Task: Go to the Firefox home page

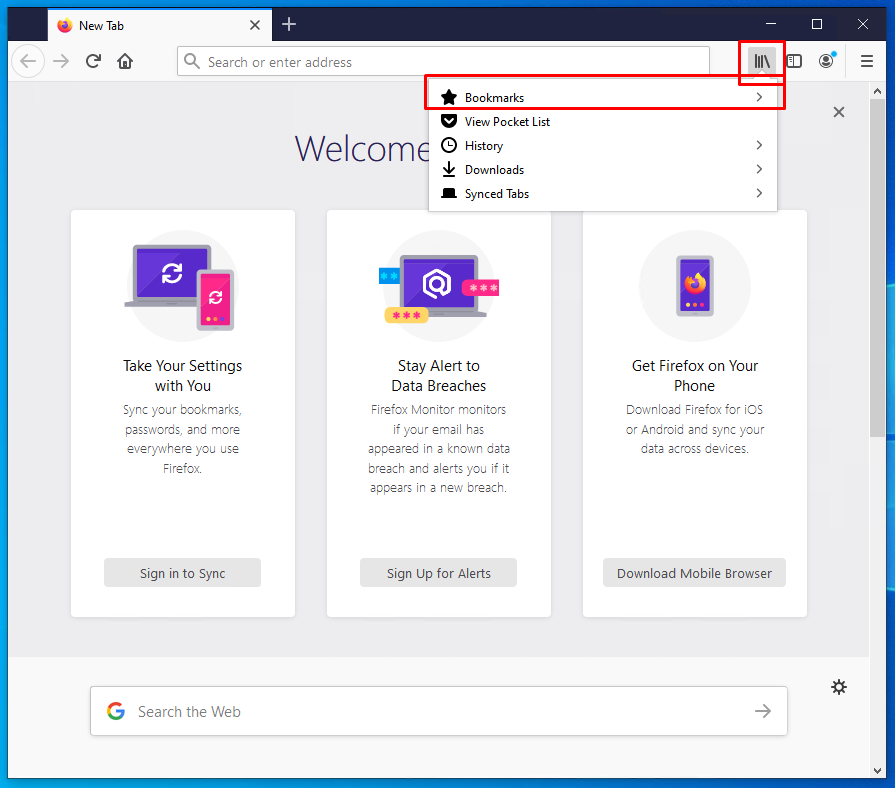Action: coord(125,61)
